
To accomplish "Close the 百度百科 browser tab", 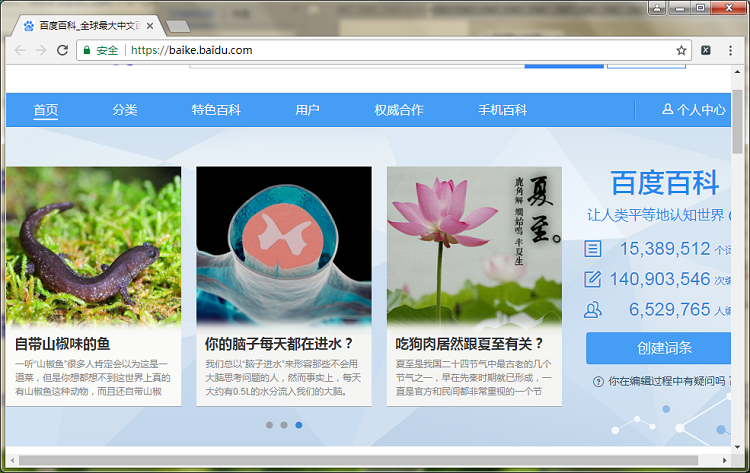I will point(150,26).
